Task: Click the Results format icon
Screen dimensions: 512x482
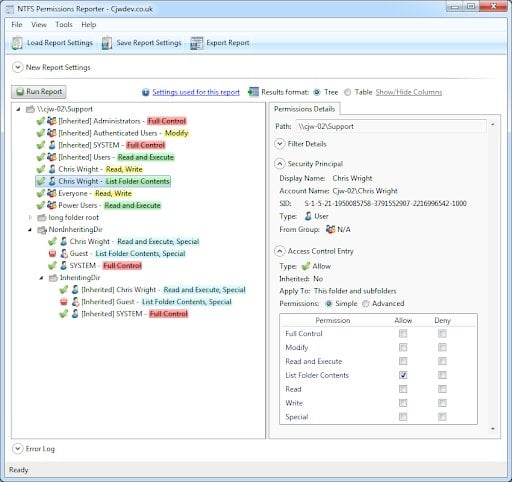Action: point(253,92)
